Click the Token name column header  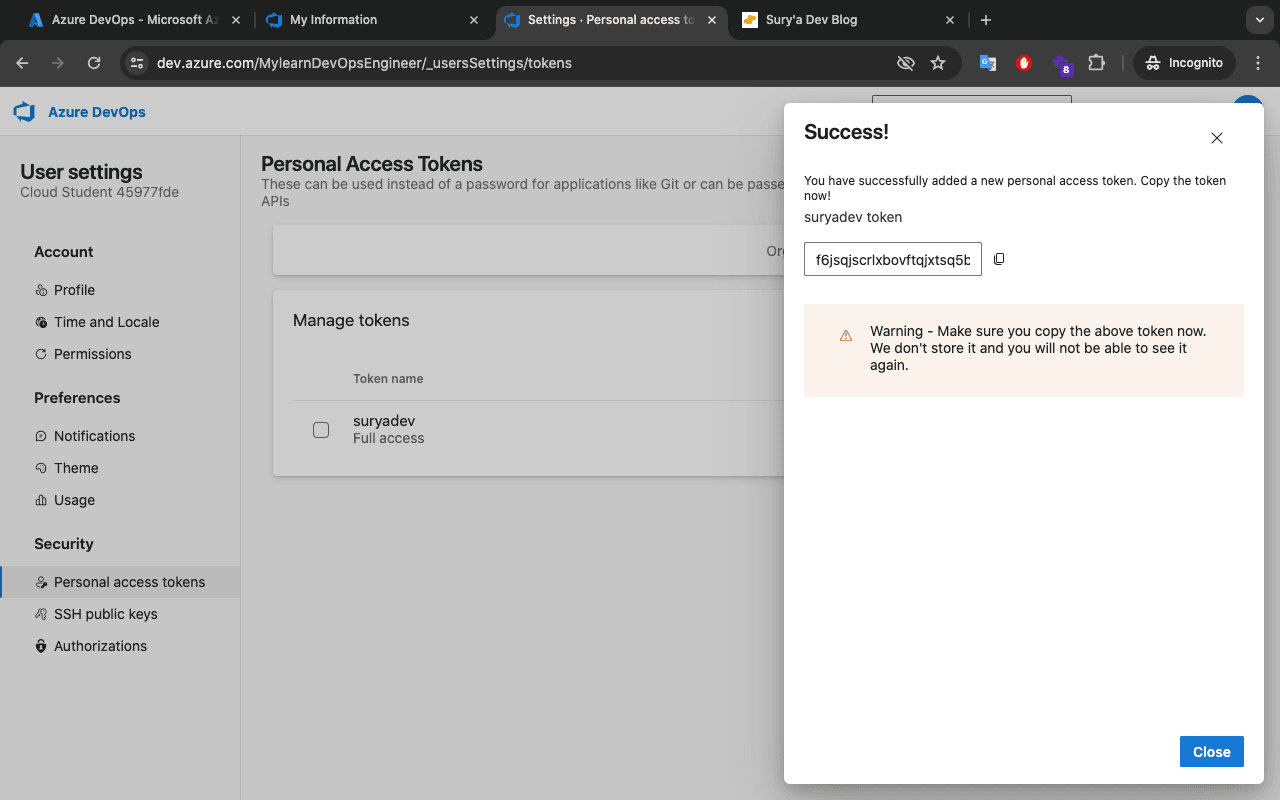[388, 379]
